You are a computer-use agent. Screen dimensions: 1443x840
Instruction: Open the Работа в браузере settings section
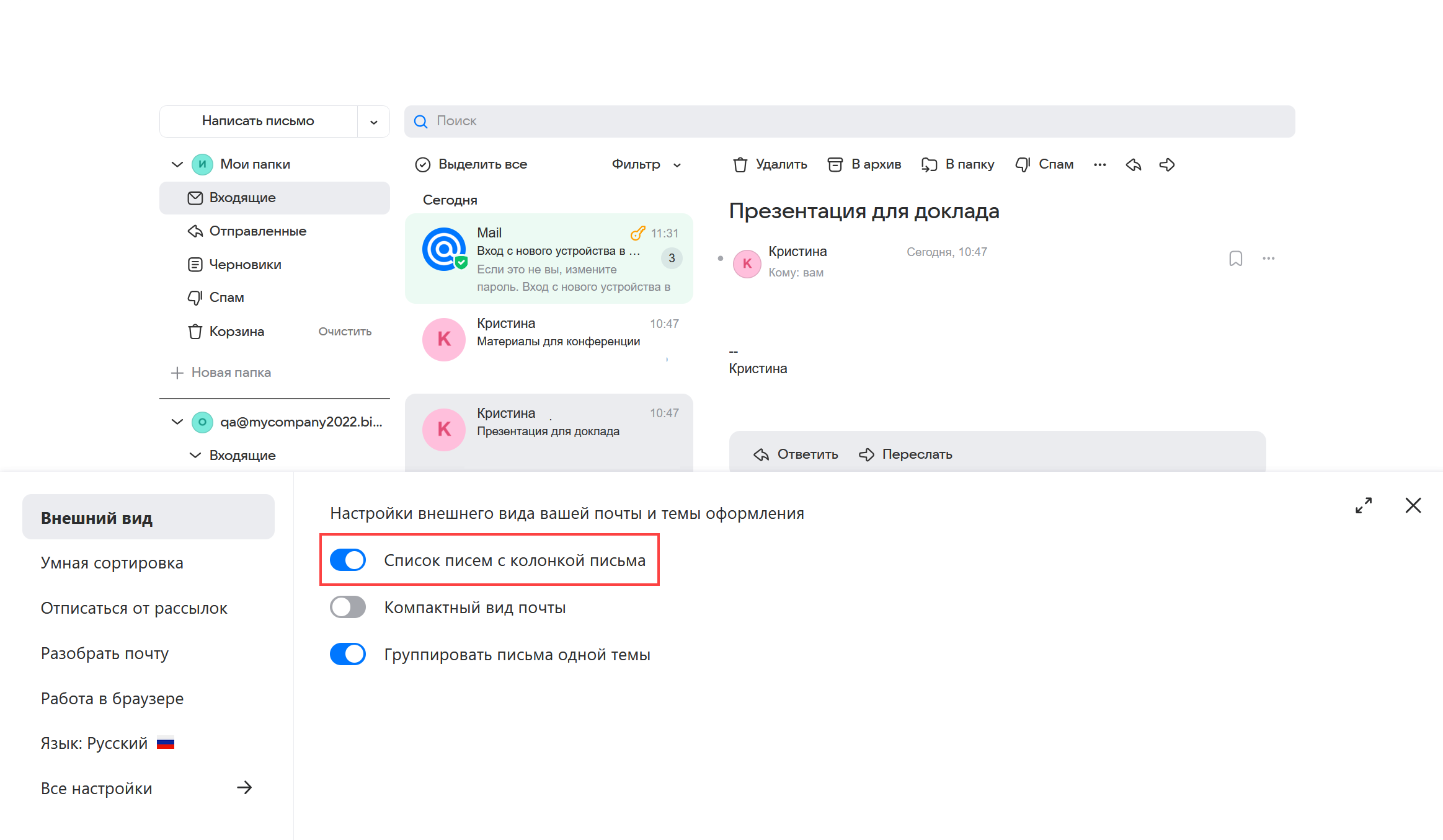click(x=112, y=699)
